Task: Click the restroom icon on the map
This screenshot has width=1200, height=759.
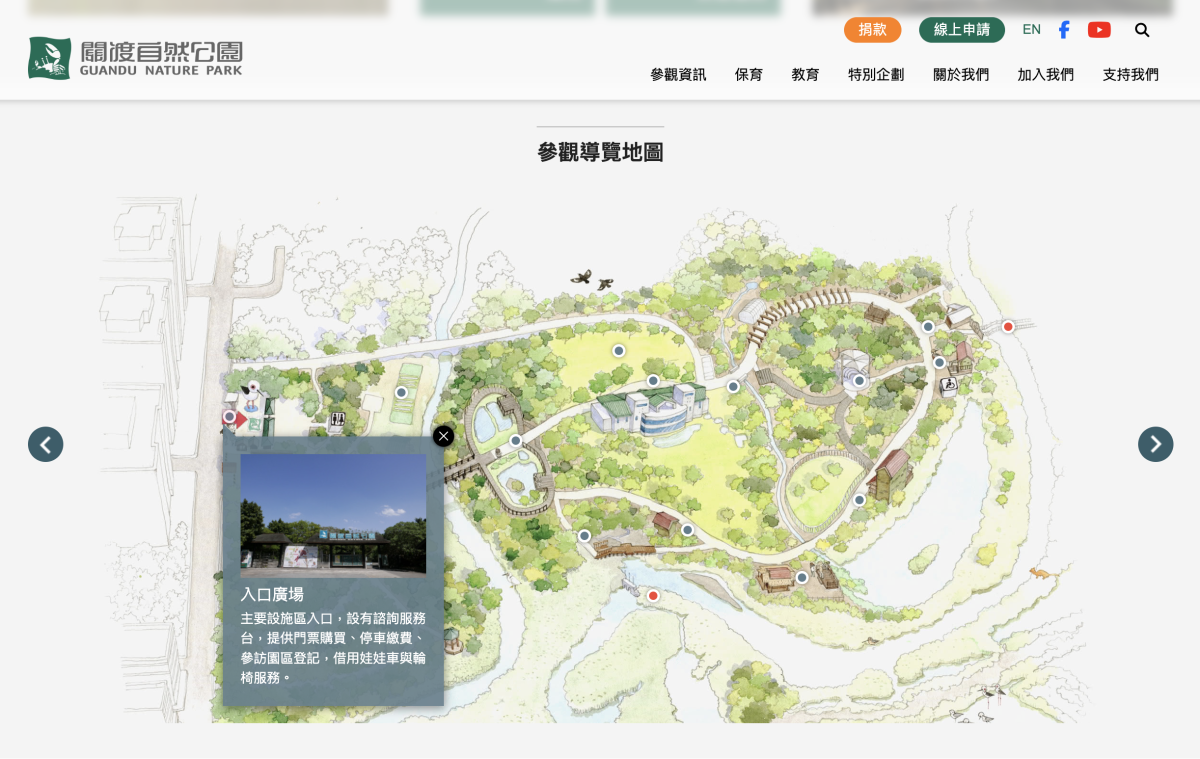Action: 338,422
